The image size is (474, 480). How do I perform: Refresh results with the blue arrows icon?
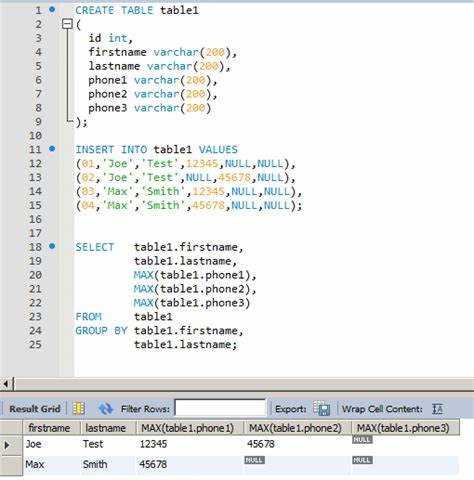pos(106,408)
